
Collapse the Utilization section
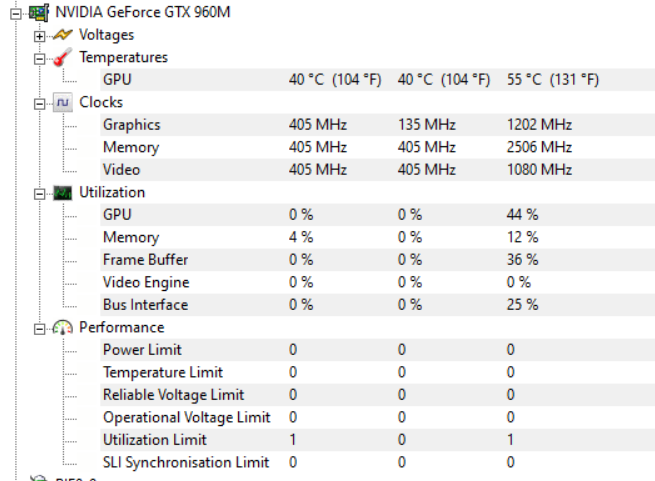point(39,194)
